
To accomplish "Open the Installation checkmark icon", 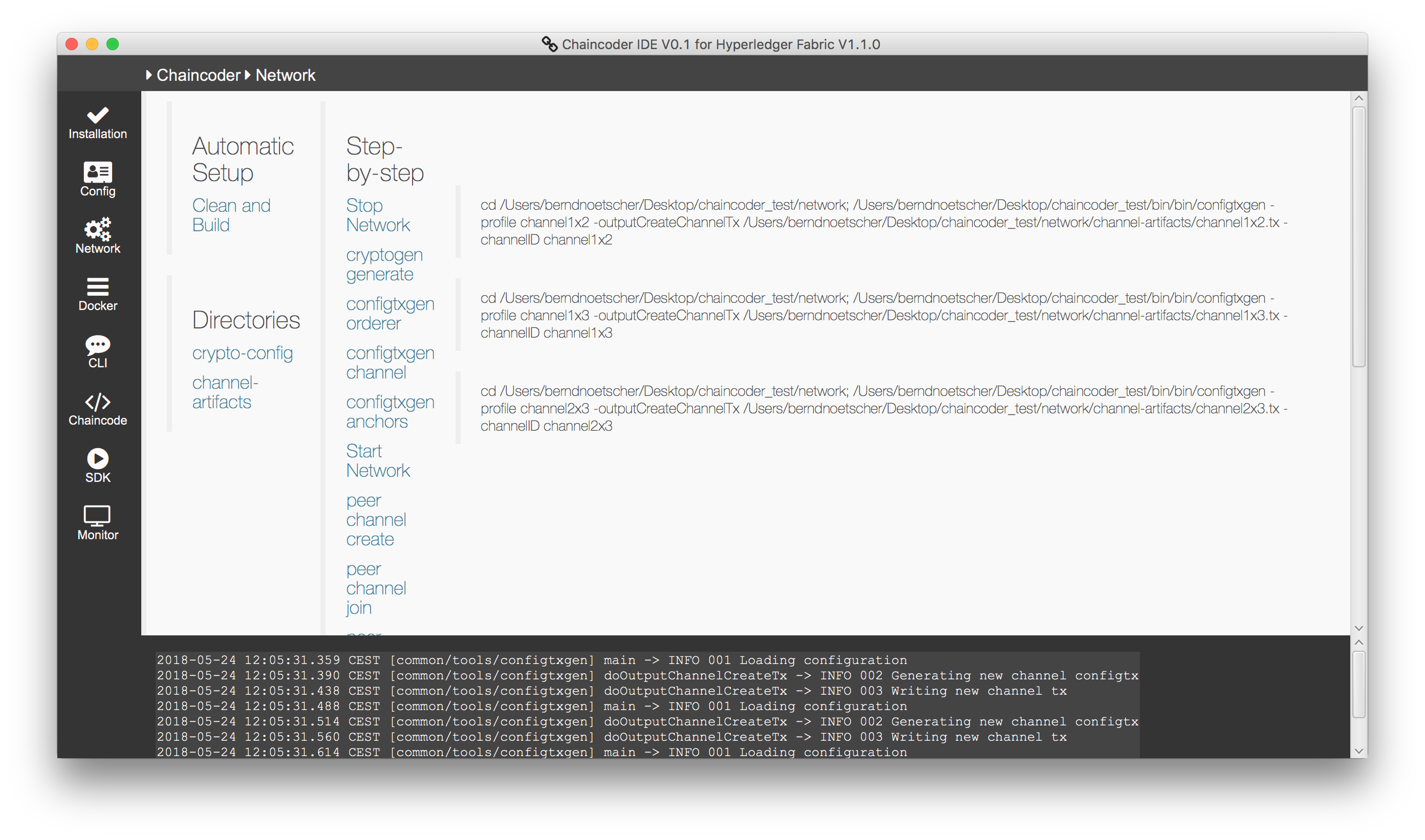I will pyautogui.click(x=97, y=116).
